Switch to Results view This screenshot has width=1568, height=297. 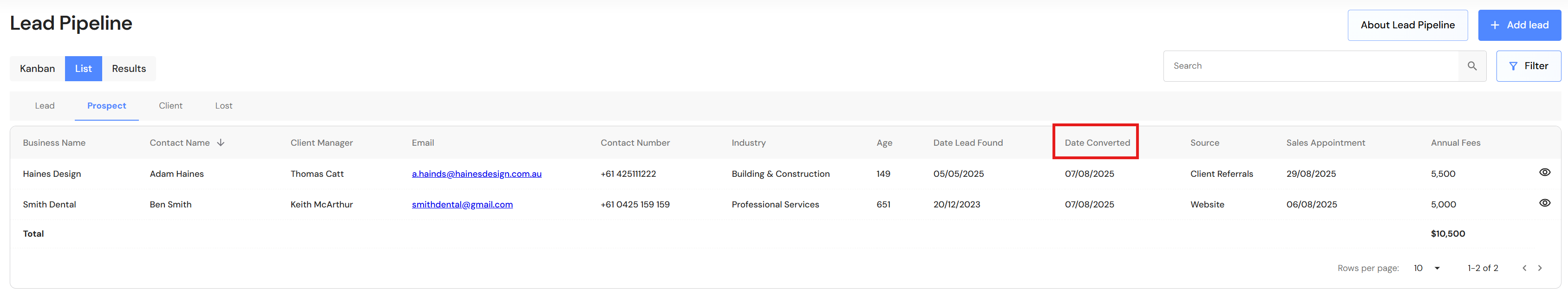coord(129,69)
